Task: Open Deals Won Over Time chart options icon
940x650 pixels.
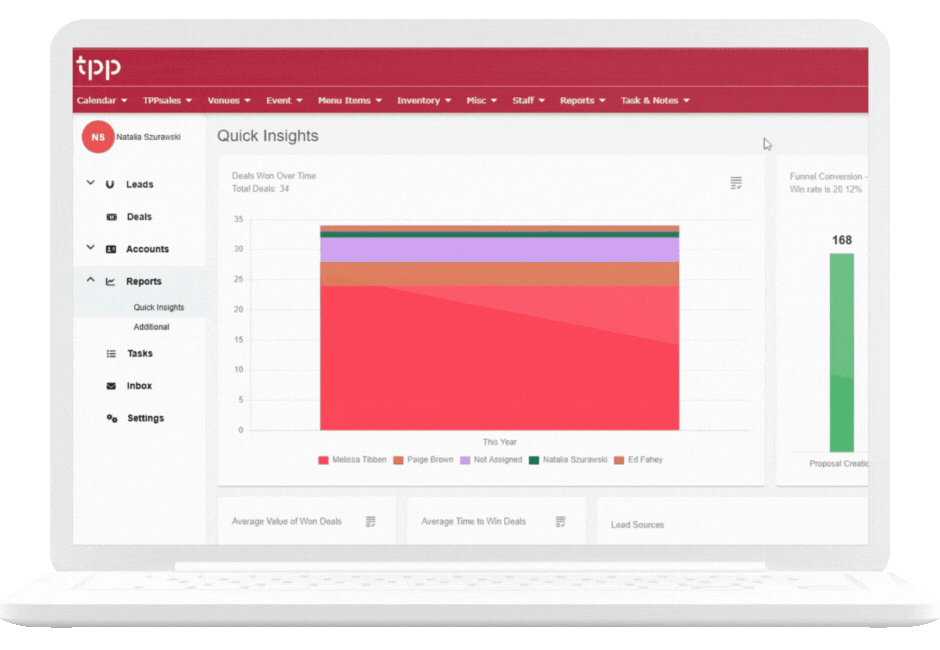Action: coord(736,183)
